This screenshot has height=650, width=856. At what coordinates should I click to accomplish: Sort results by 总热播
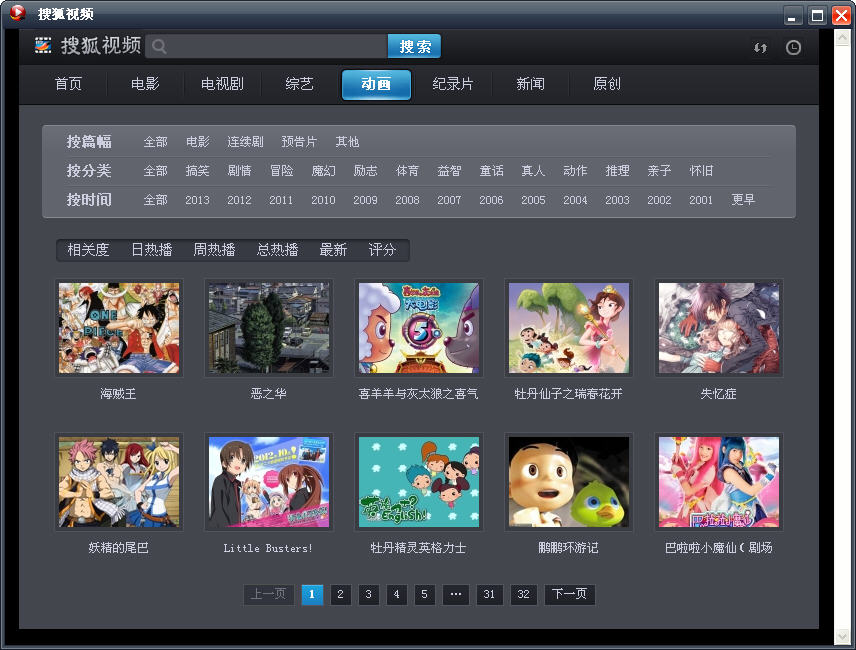click(278, 250)
